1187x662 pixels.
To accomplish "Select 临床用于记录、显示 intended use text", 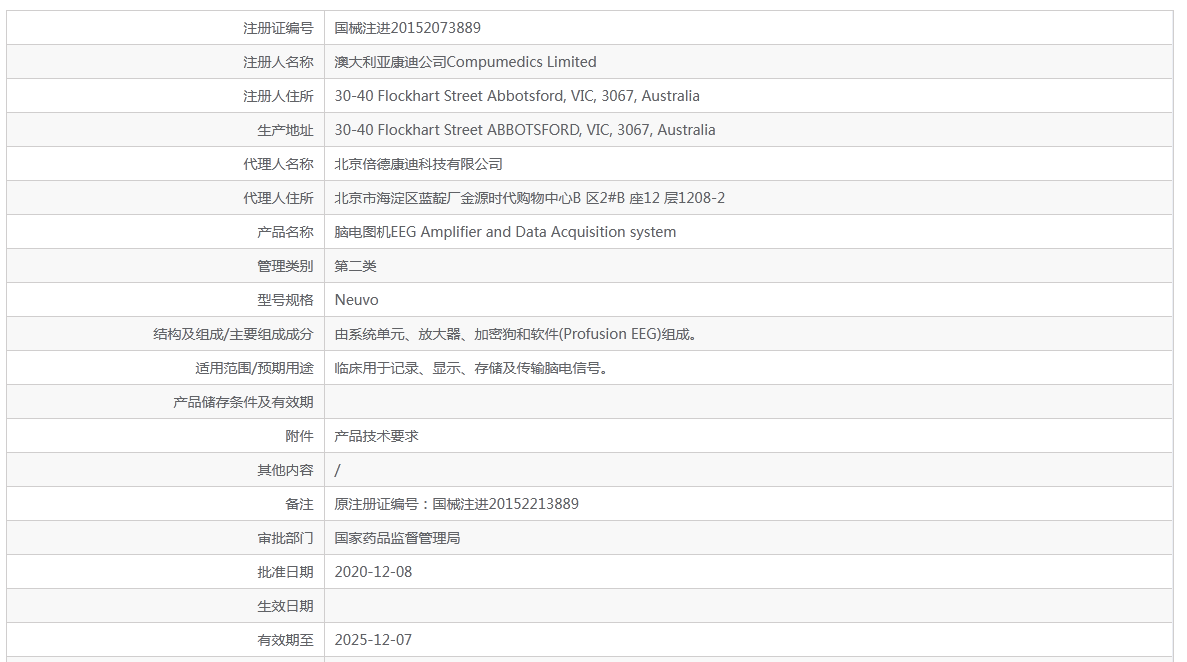I will (x=471, y=368).
